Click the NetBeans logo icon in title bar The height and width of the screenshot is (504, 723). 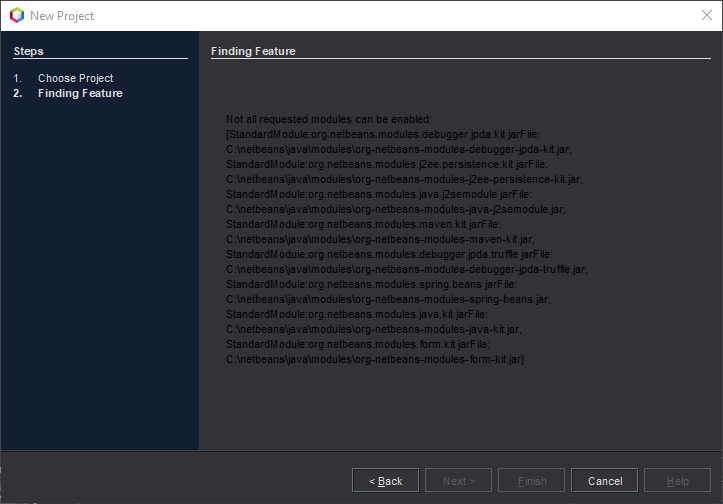tap(17, 15)
